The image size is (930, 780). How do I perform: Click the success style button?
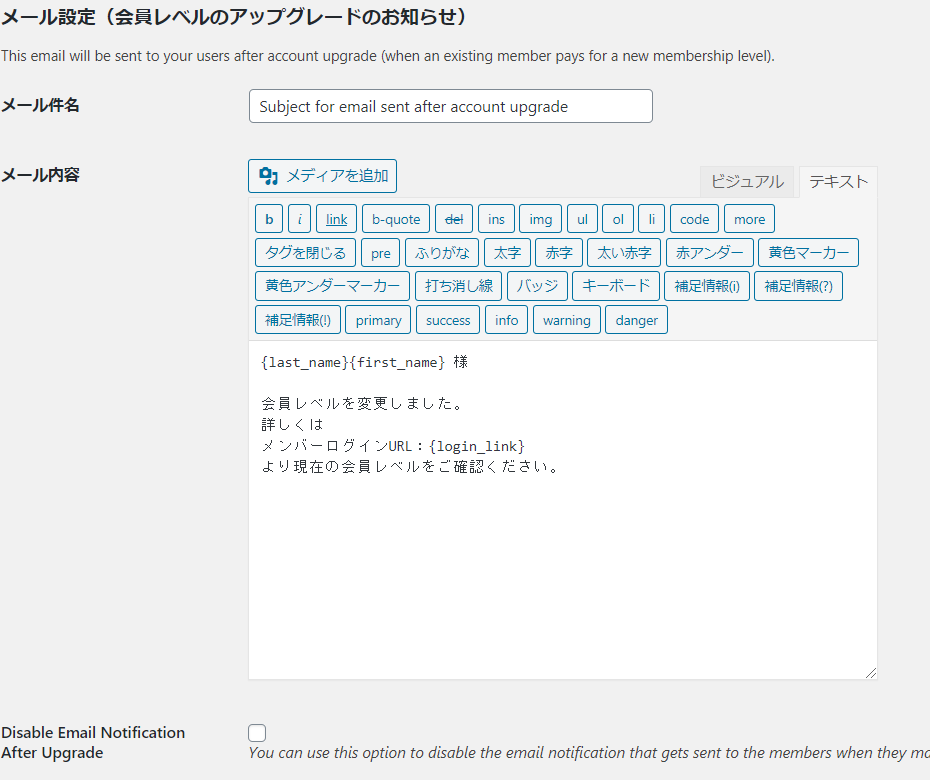tap(448, 320)
